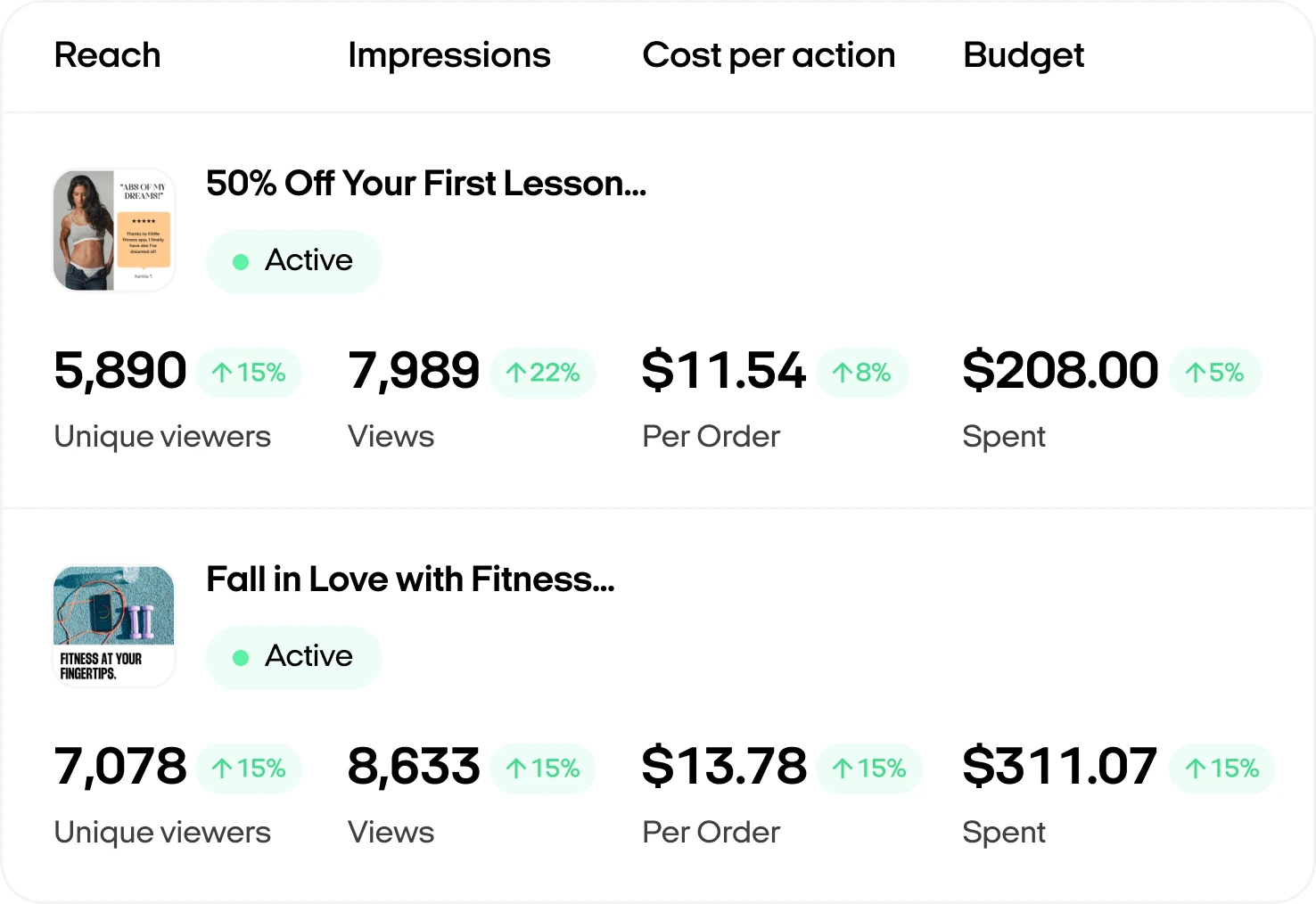Viewport: 1316px width, 904px height.
Task: Click the 5% up arrow badge
Action: [x=1215, y=373]
